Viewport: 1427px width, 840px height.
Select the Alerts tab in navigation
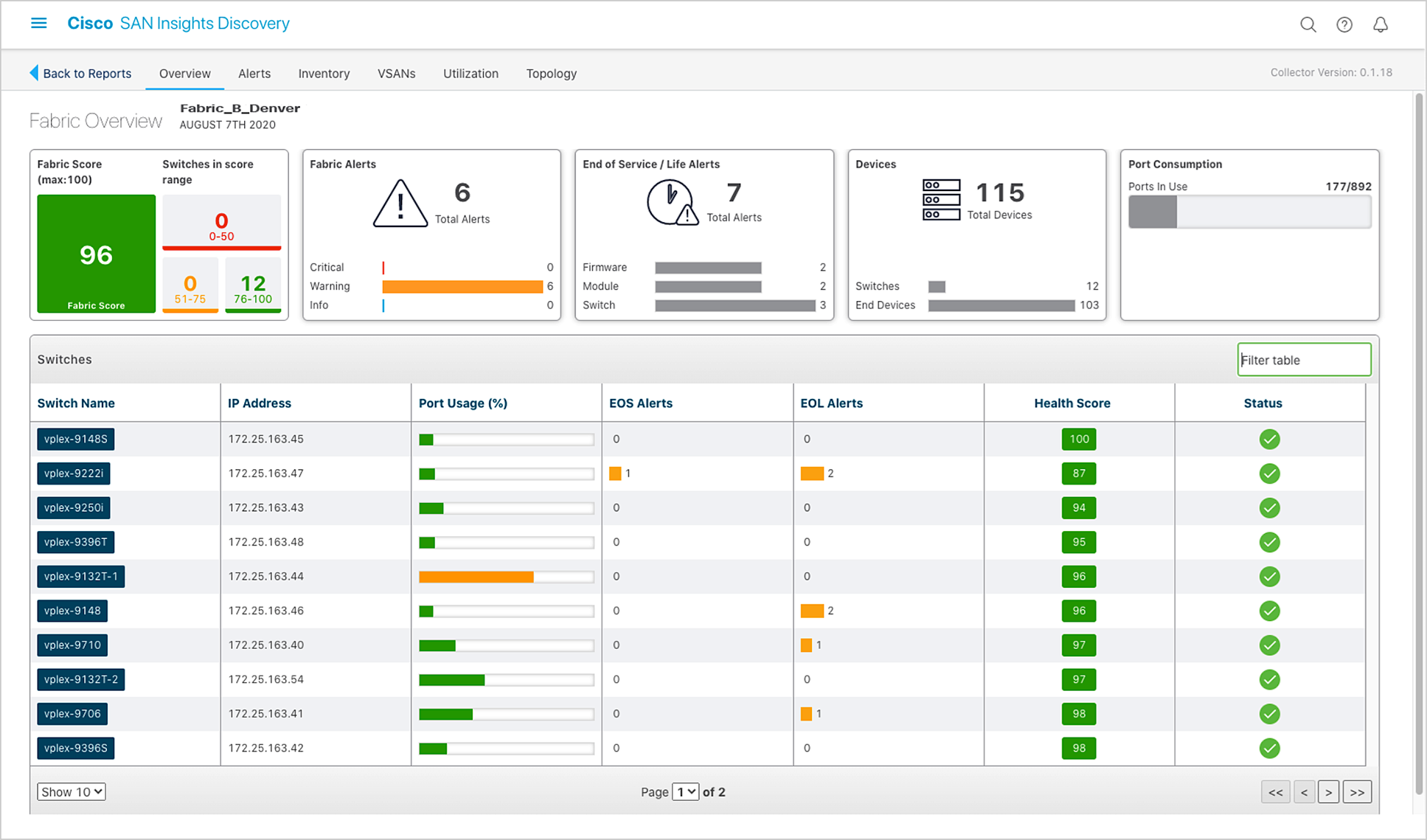coord(254,73)
